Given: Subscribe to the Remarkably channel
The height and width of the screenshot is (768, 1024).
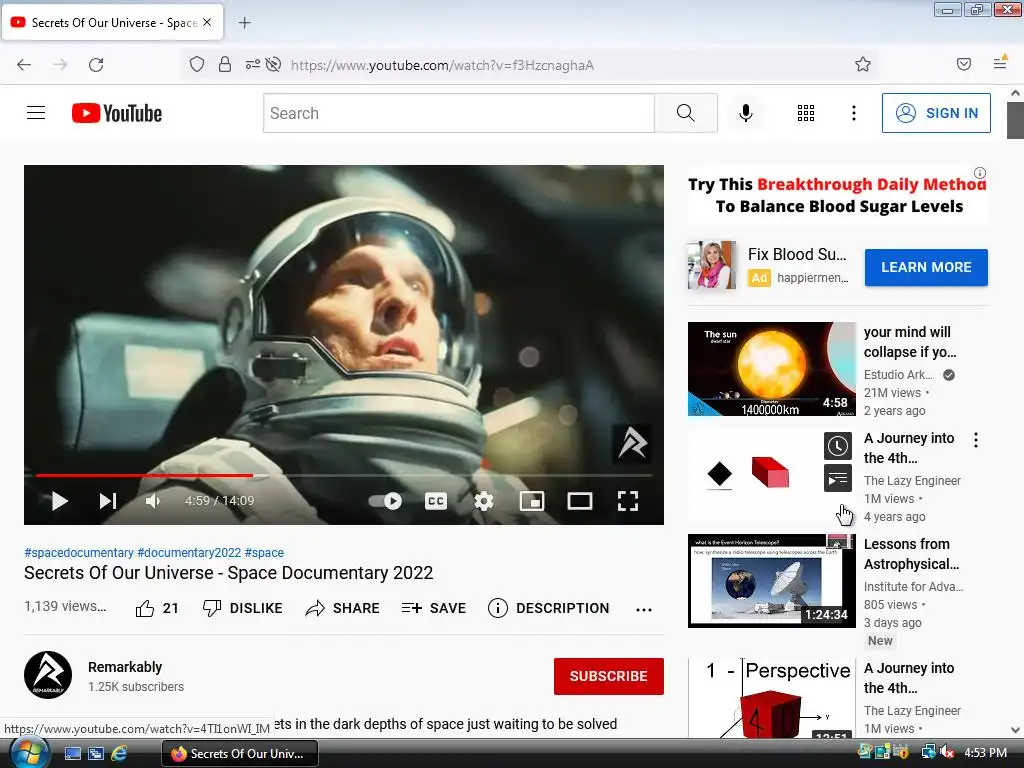Looking at the screenshot, I should click(x=609, y=676).
